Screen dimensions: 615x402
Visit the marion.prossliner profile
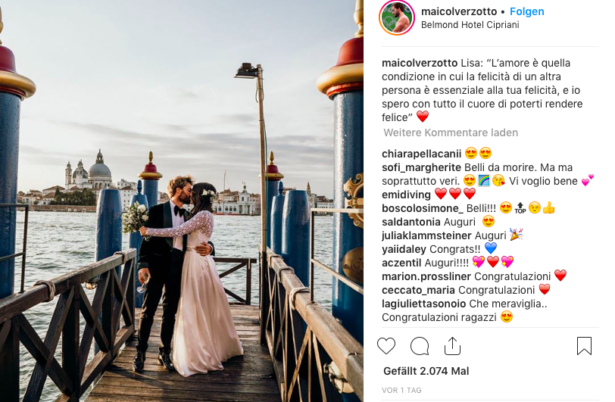coord(426,276)
